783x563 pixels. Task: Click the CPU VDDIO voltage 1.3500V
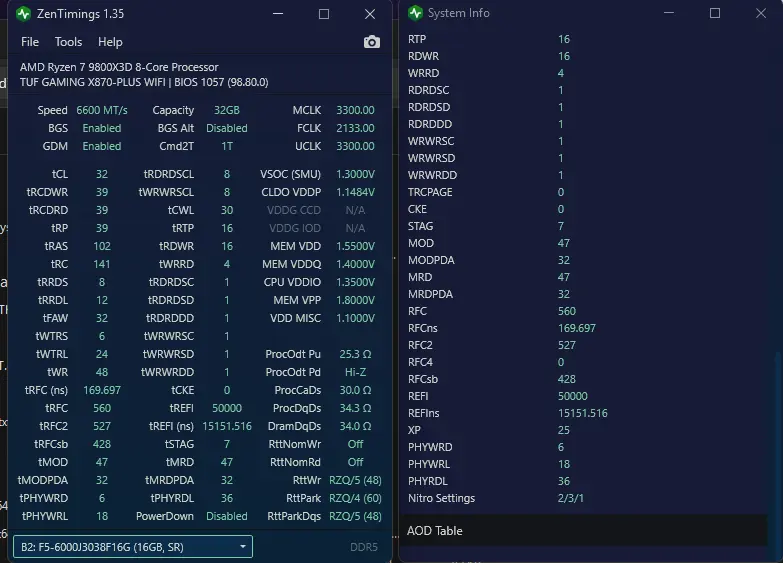[x=355, y=282]
